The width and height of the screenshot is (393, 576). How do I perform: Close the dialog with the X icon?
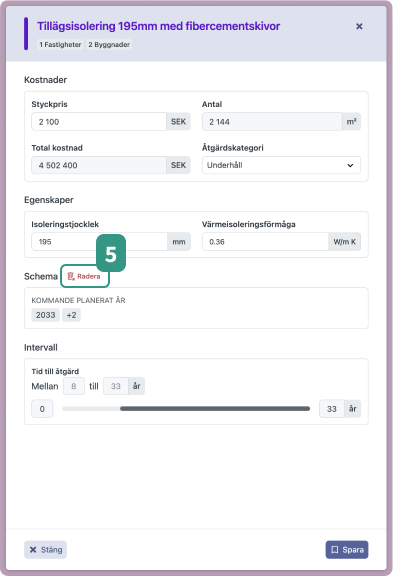[x=359, y=26]
